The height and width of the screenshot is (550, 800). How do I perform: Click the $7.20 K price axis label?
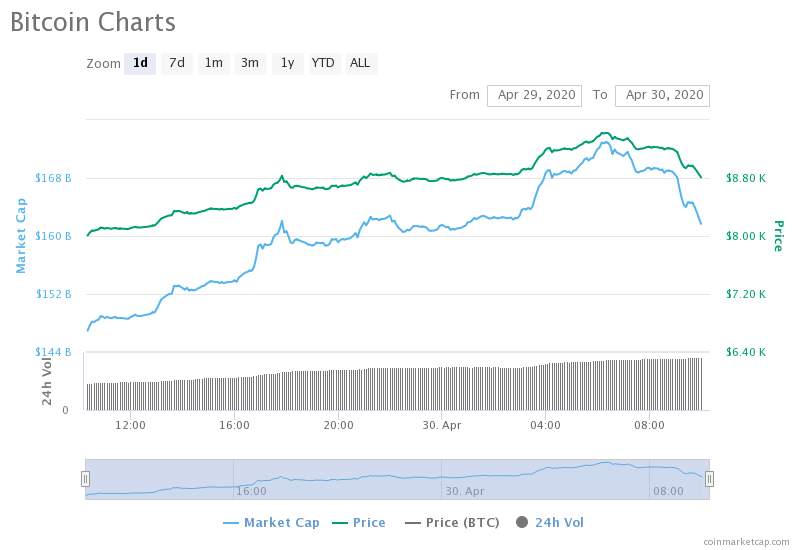746,294
